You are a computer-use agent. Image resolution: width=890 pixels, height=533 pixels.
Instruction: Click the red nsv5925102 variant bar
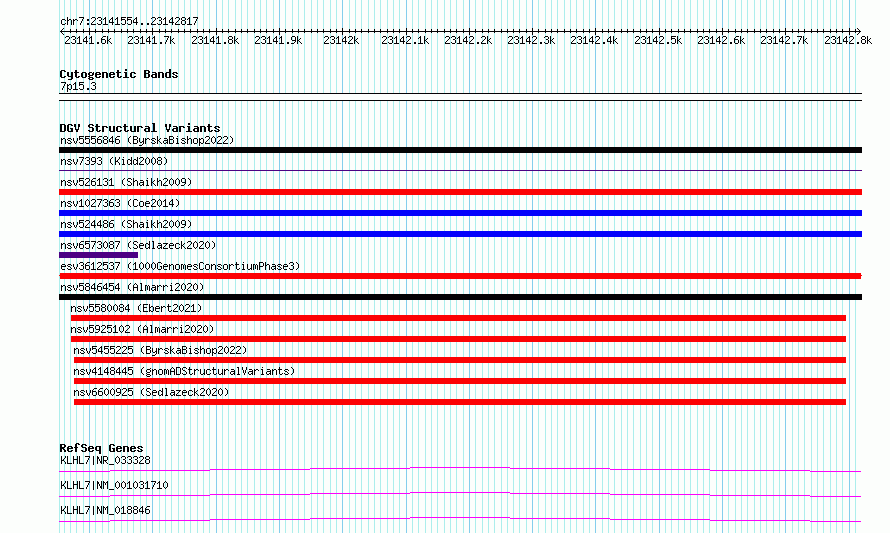pyautogui.click(x=458, y=339)
